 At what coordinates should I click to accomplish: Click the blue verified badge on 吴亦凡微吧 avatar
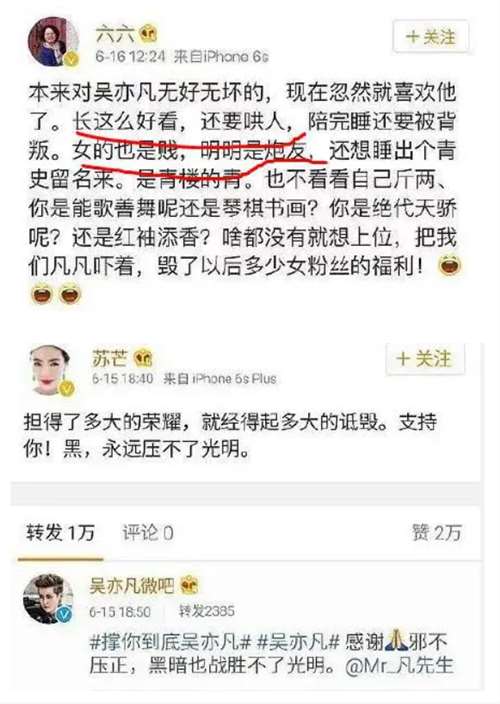click(x=66, y=614)
